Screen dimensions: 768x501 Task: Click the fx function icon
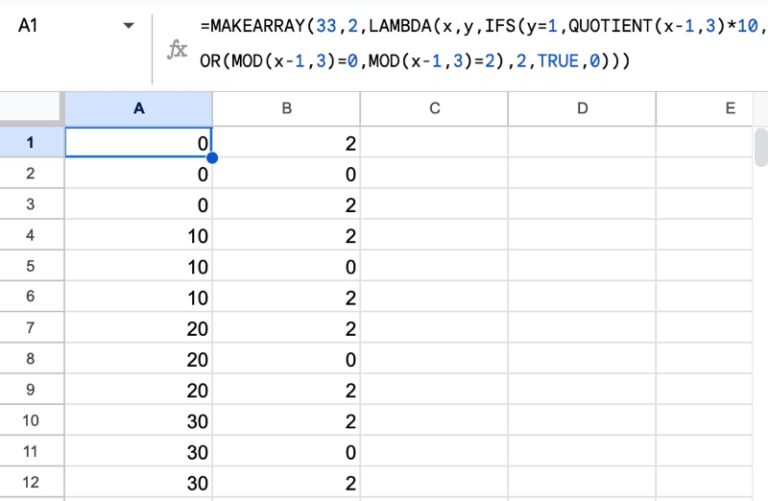177,49
